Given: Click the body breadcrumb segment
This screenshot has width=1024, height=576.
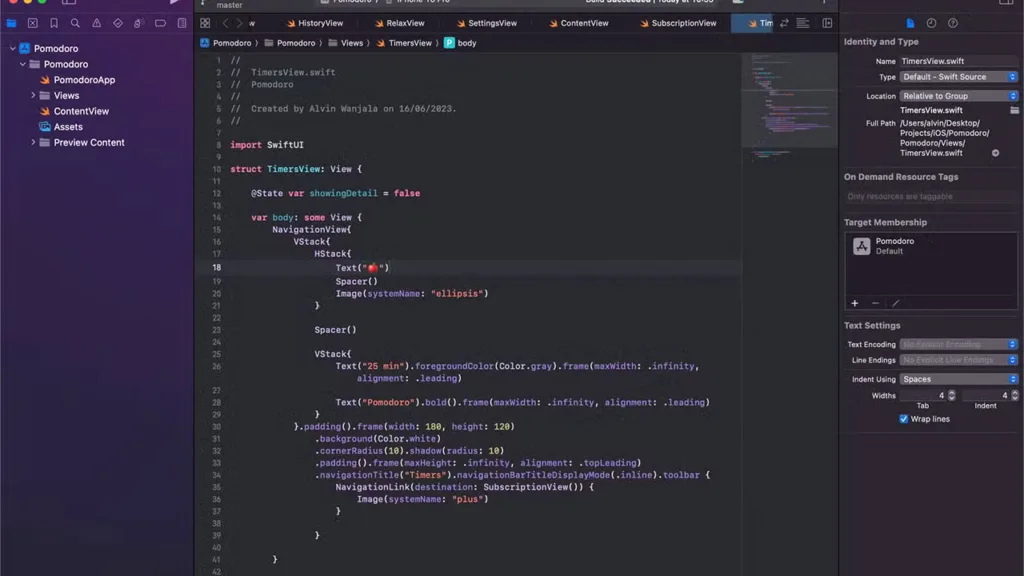Looking at the screenshot, I should pyautogui.click(x=460, y=43).
